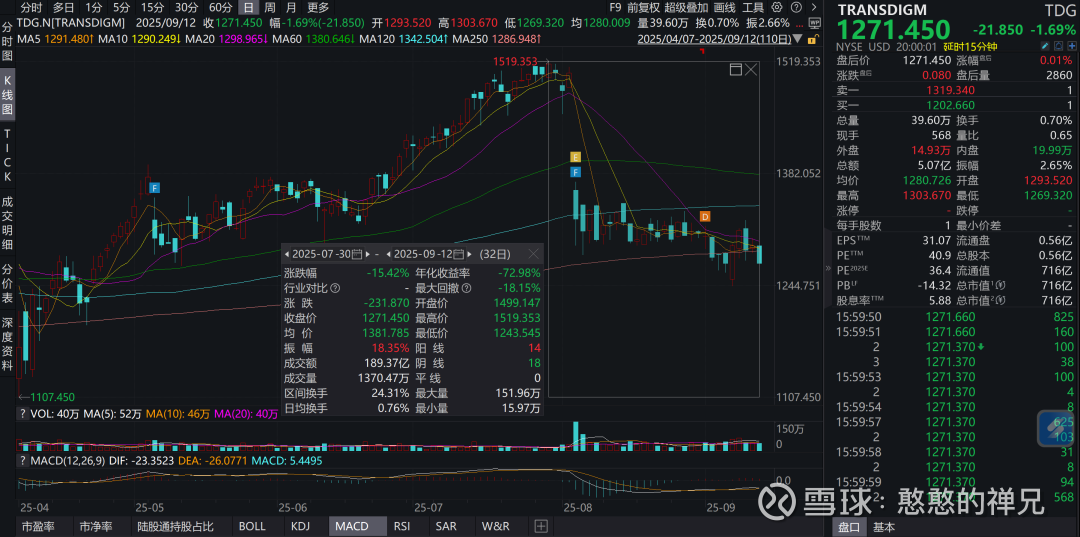1080x537 pixels.
Task: Switch indicator to SAR
Action: (x=446, y=527)
